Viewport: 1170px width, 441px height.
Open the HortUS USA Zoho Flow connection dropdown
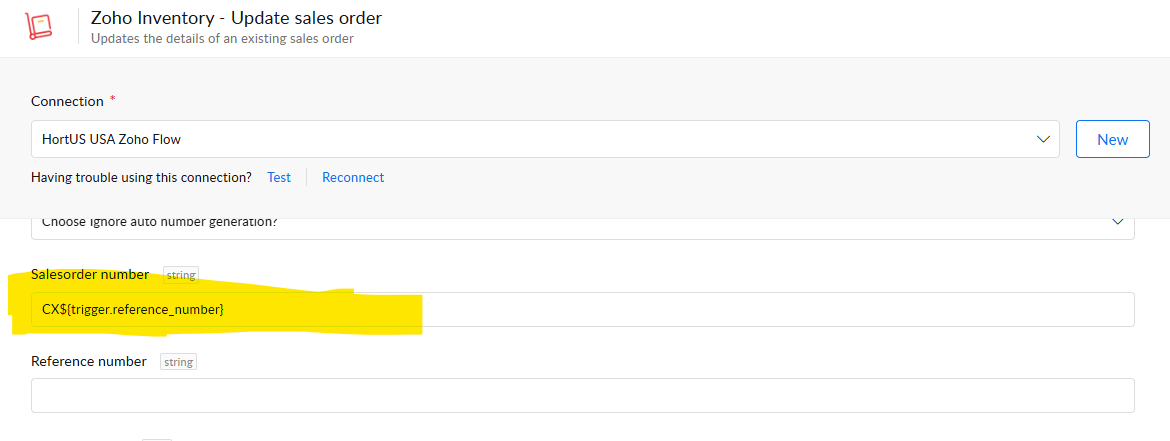pos(545,140)
